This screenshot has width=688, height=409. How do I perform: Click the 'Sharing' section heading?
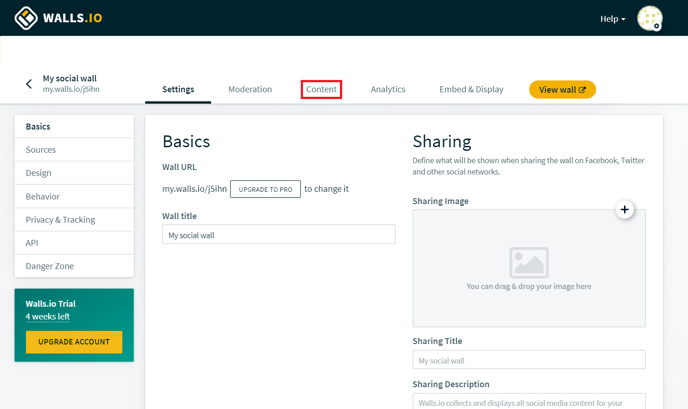[442, 141]
